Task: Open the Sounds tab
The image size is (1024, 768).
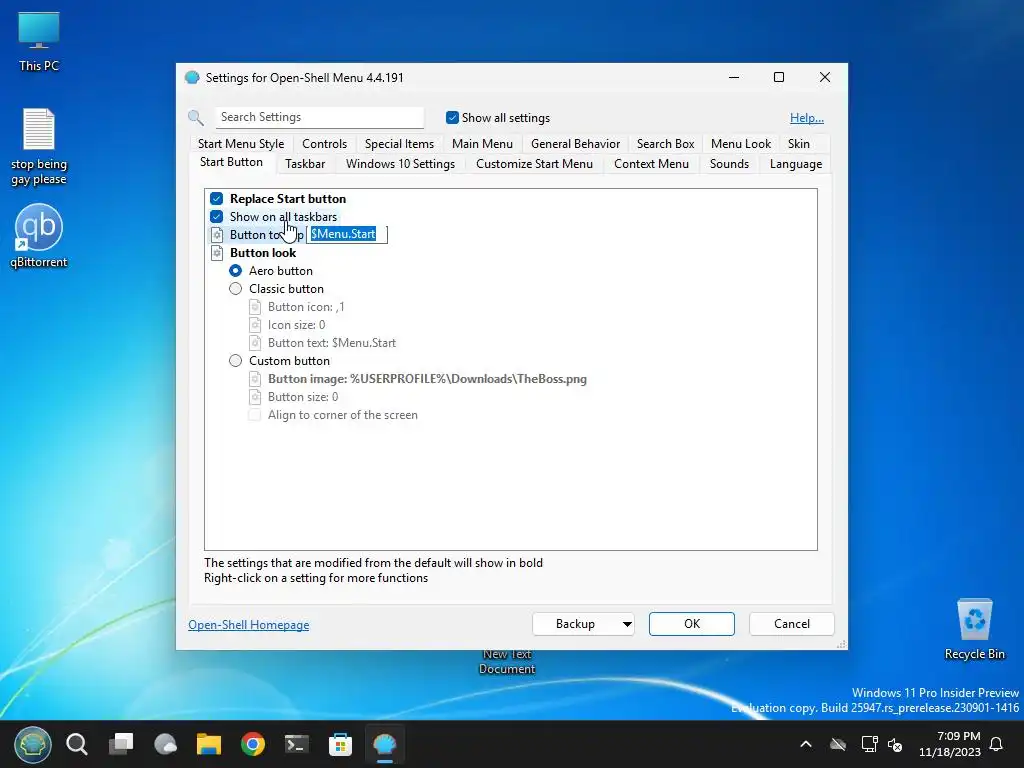Action: click(729, 164)
